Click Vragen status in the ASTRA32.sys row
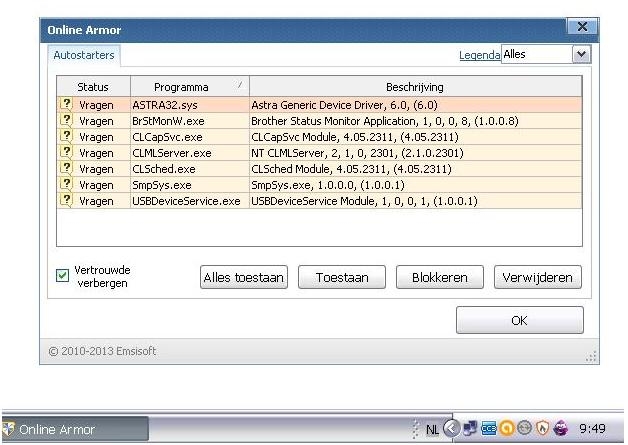628x445 pixels. (x=96, y=105)
